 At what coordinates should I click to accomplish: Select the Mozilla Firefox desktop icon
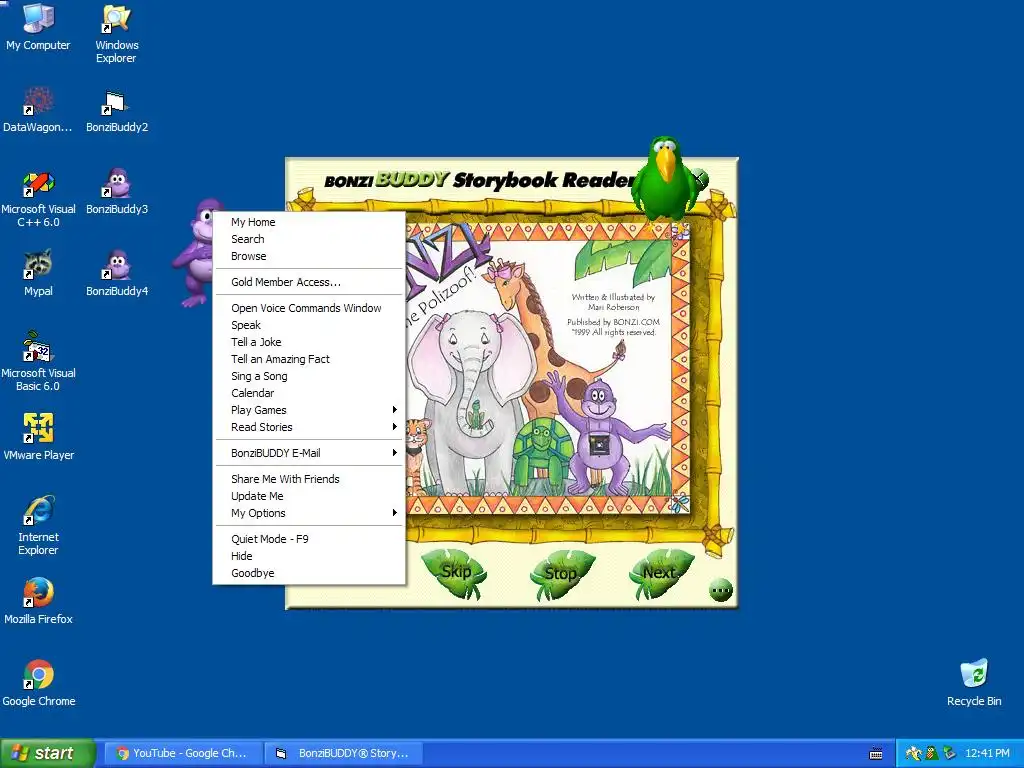[x=38, y=601]
